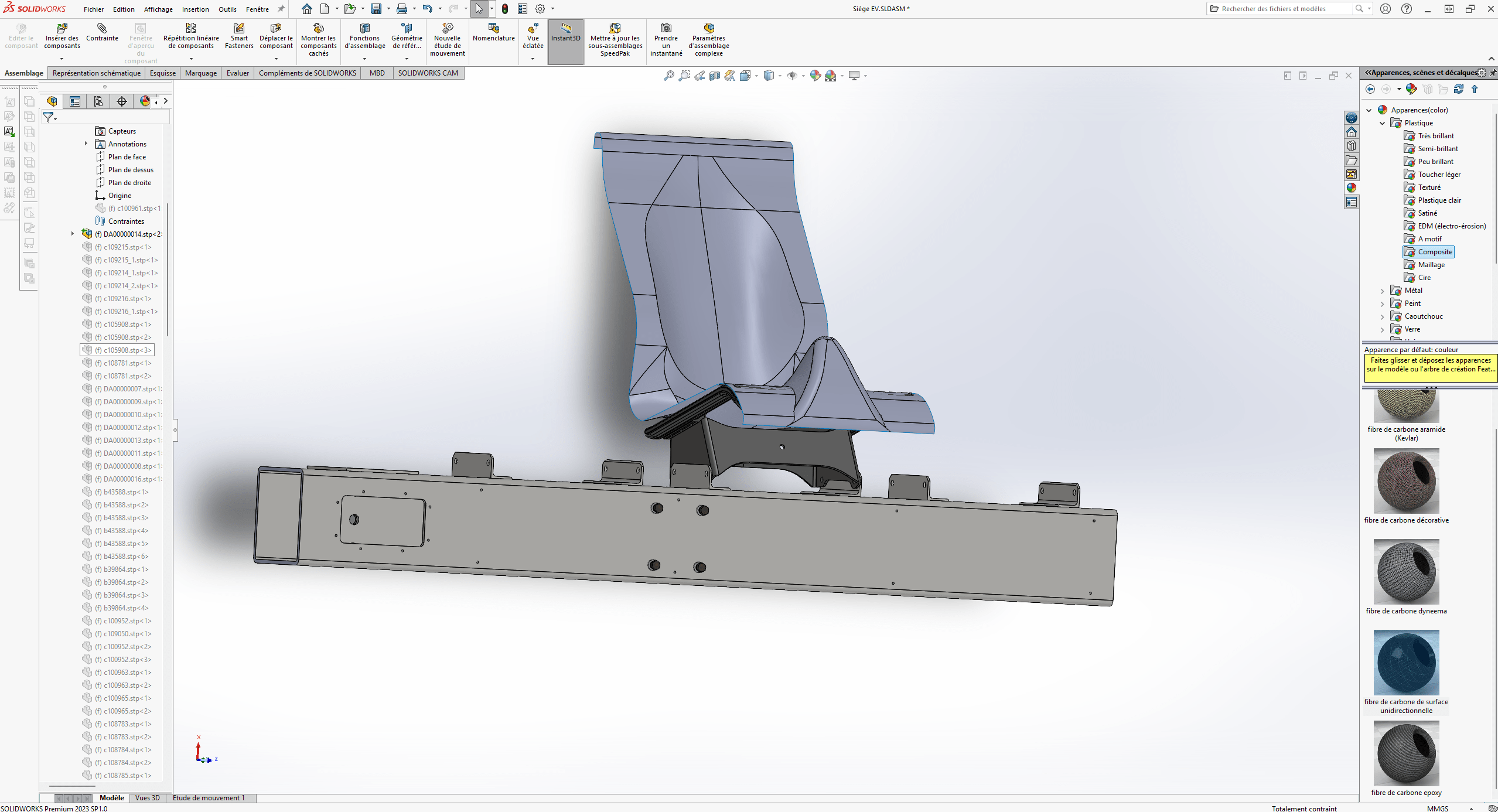
Task: Open Fonctions d'assemblage tool
Action: click(364, 36)
